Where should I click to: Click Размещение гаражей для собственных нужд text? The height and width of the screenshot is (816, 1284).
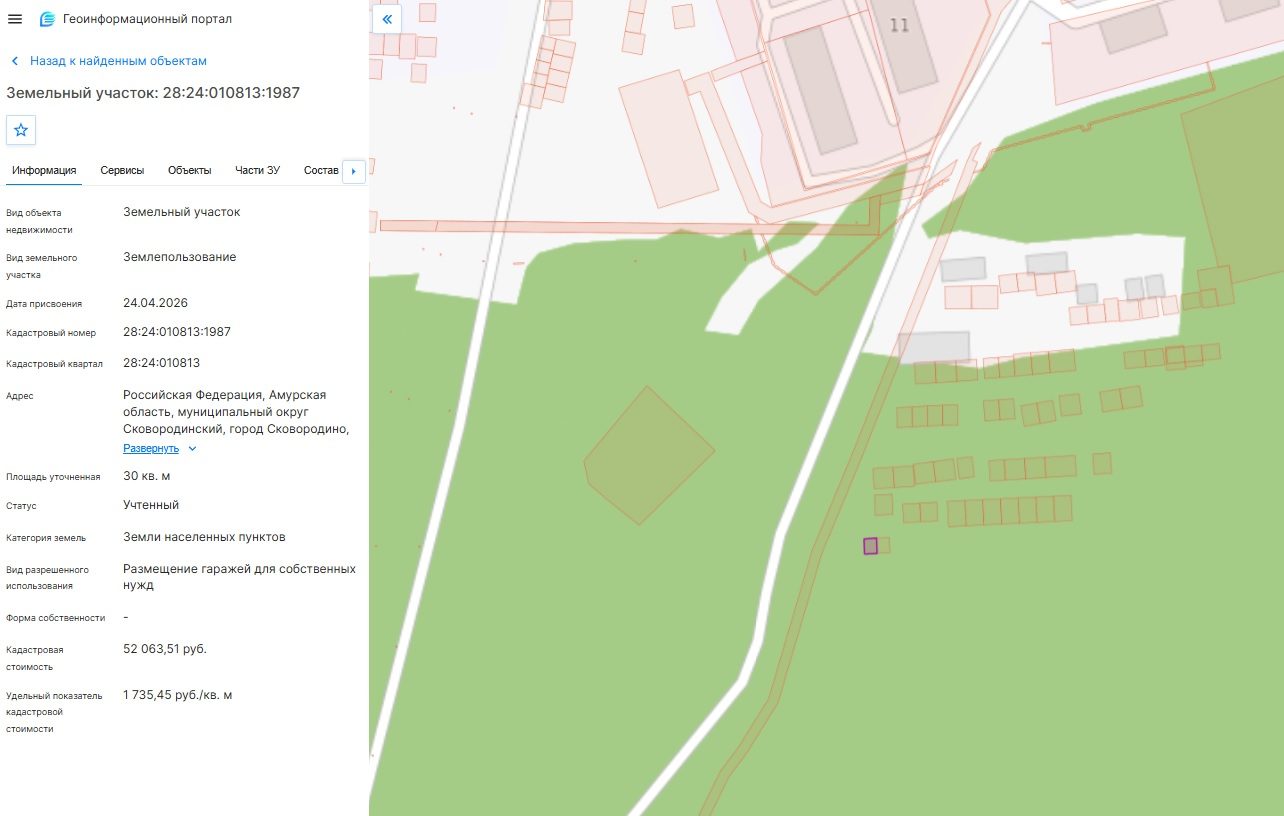coord(240,577)
